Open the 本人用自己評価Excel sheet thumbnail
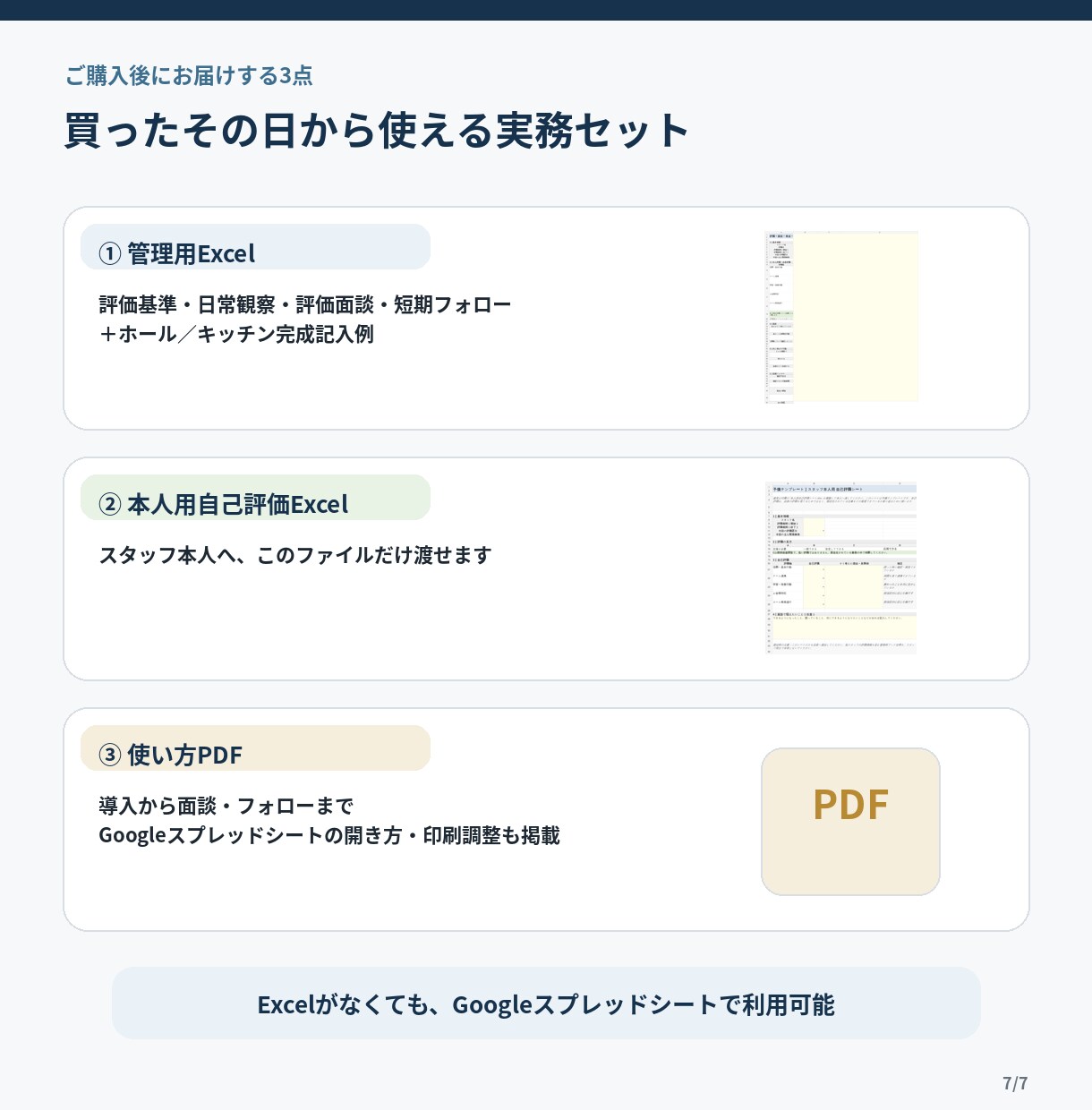This screenshot has width=1092, height=1110. coord(841,568)
